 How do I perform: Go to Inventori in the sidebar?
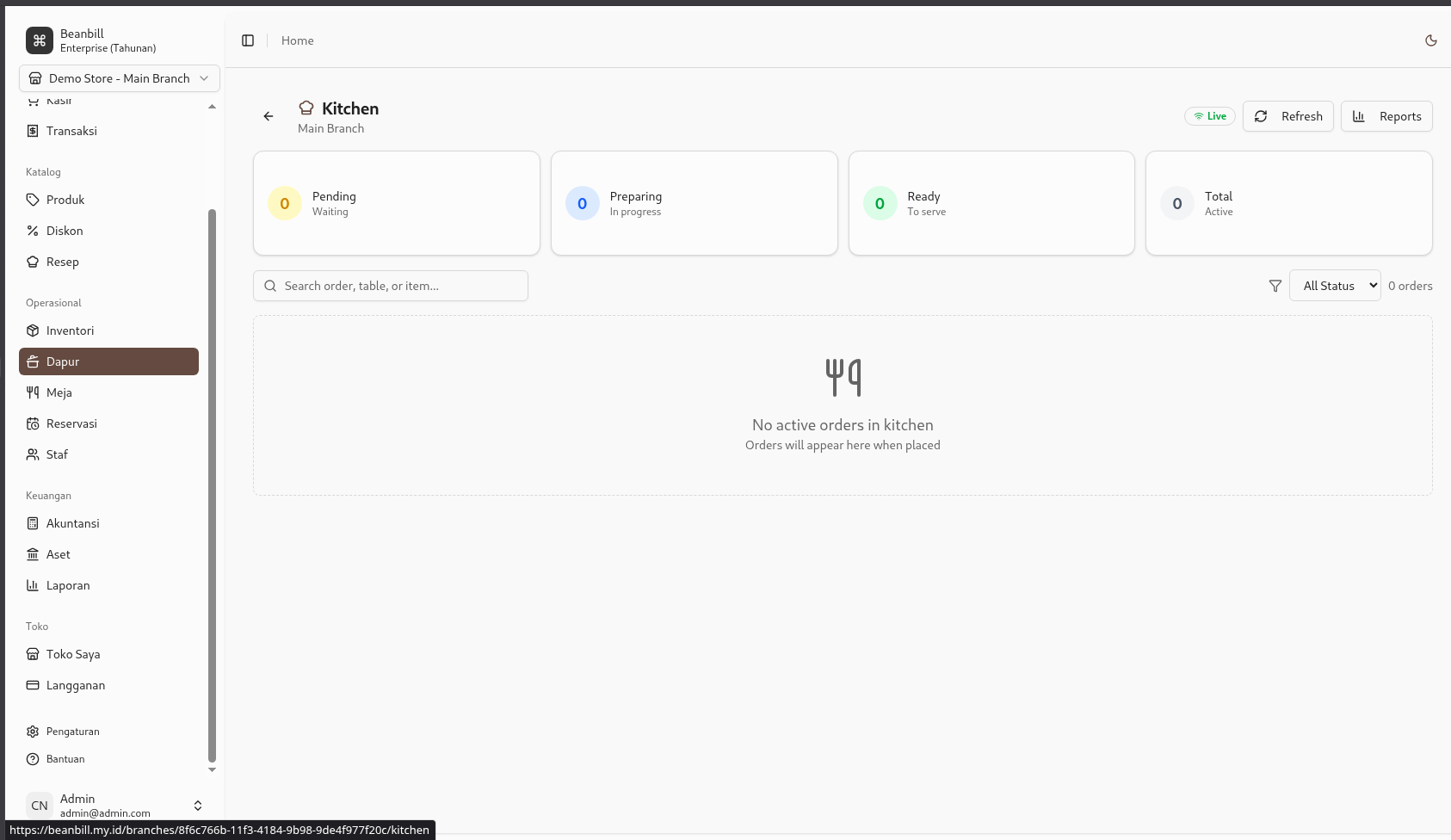coord(70,330)
